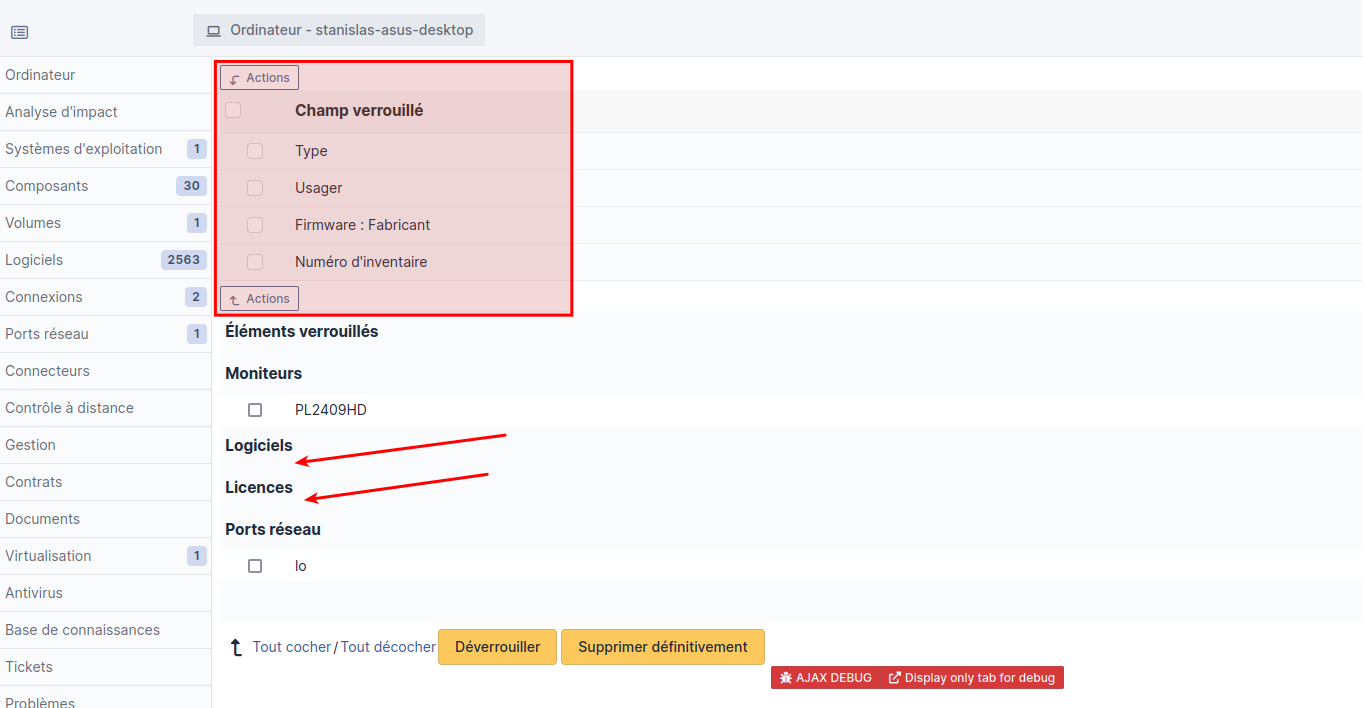
Task: Open the Systèmes d'exploitation tab
Action: [105, 149]
